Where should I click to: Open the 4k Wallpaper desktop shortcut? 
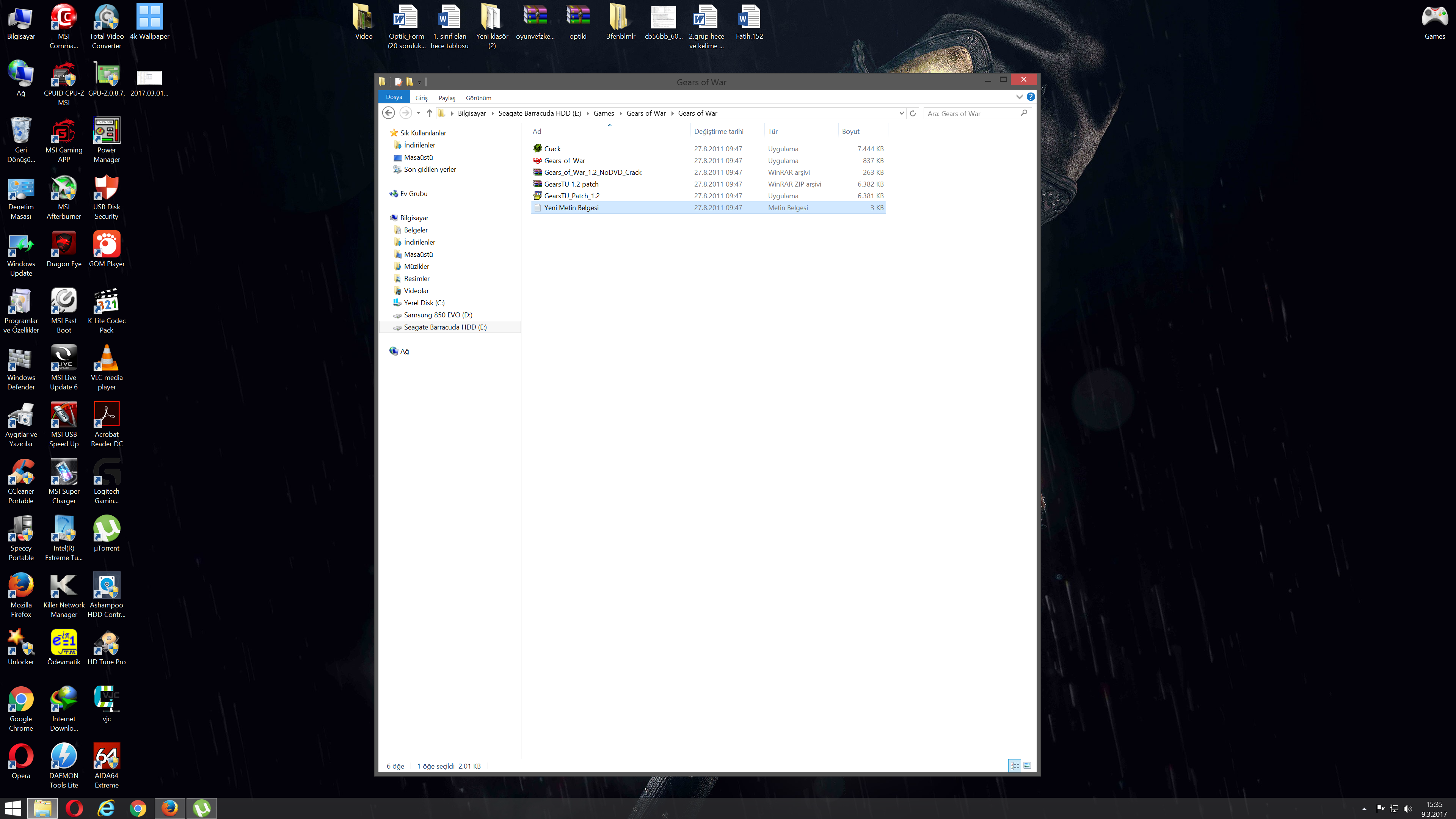(x=149, y=22)
